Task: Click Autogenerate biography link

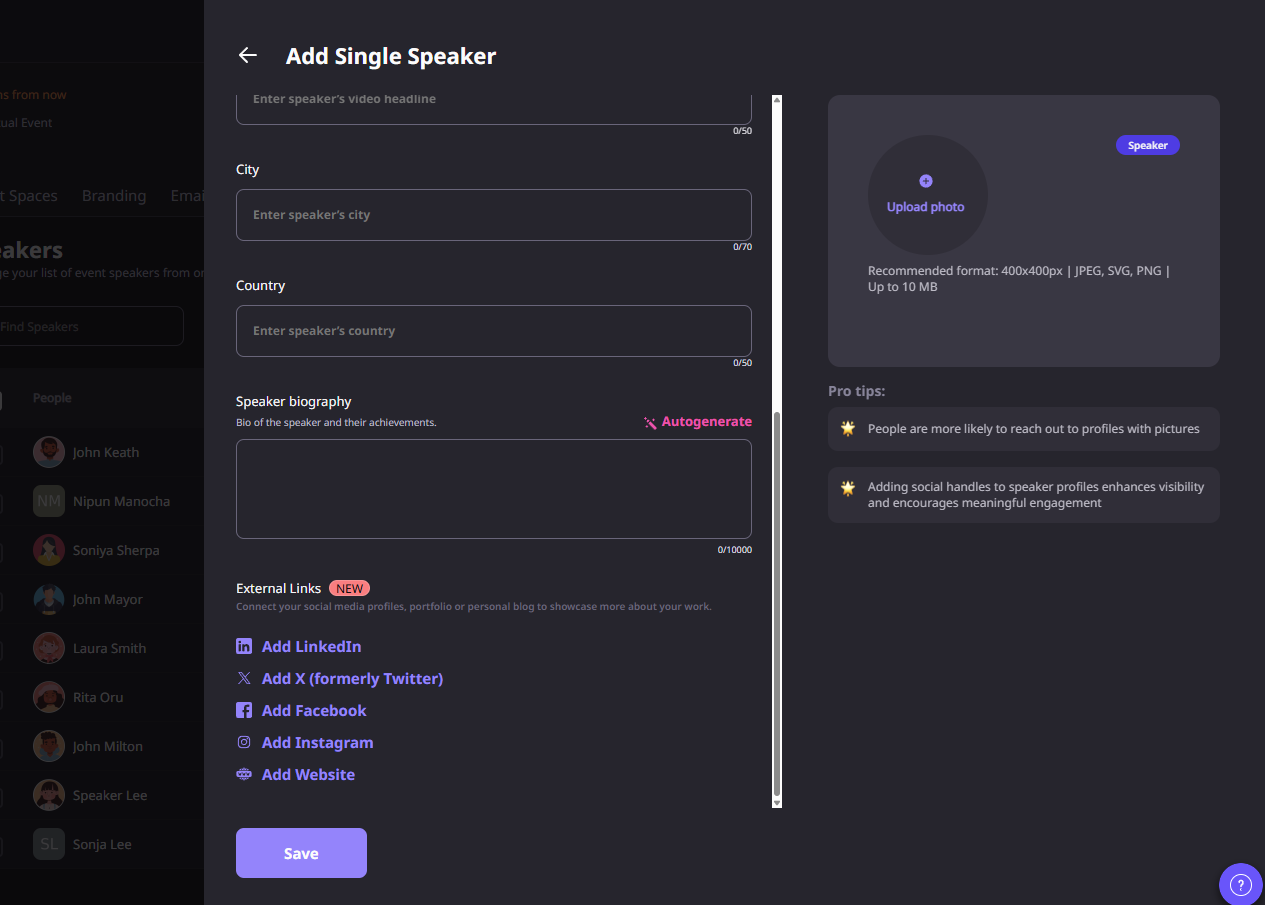Action: click(706, 422)
